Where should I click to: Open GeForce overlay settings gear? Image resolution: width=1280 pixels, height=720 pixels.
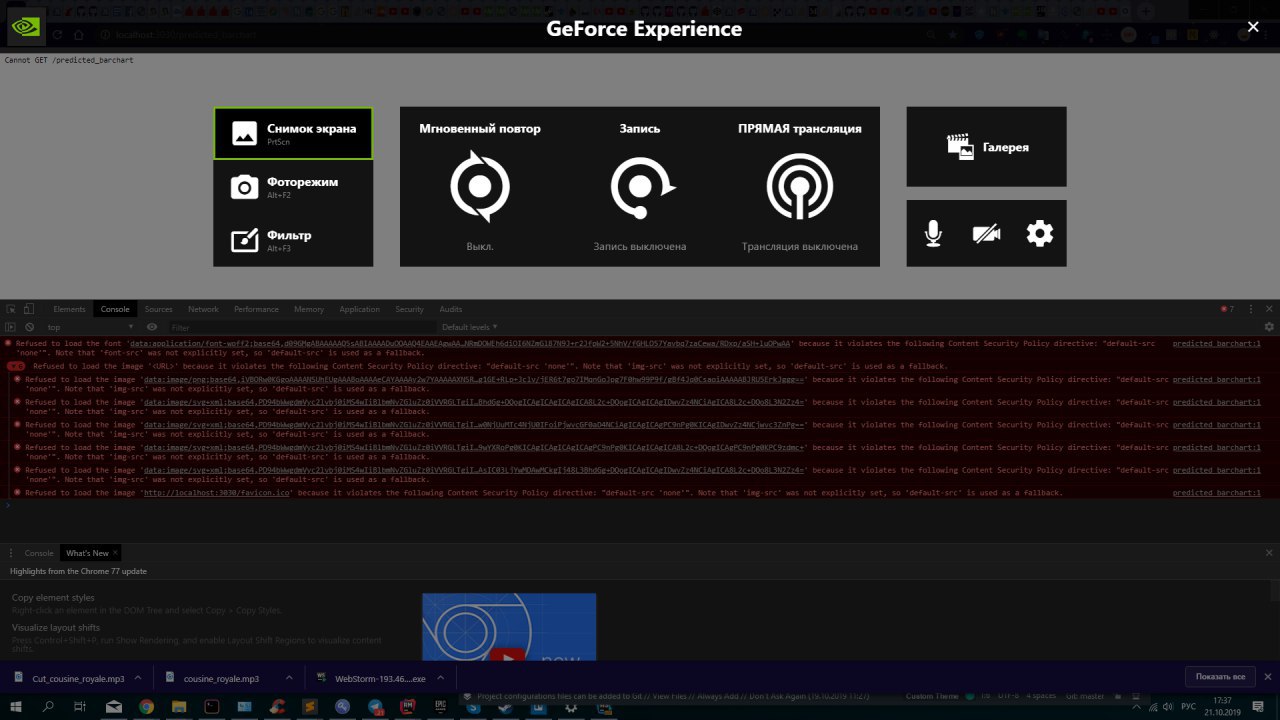1040,234
